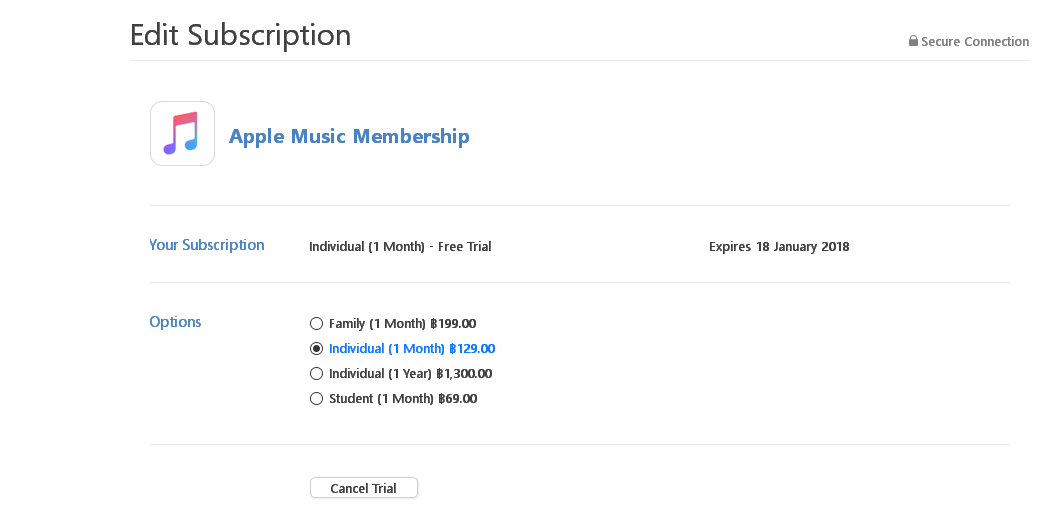Click the Your Subscription section label
The width and height of the screenshot is (1060, 509).
coord(207,245)
